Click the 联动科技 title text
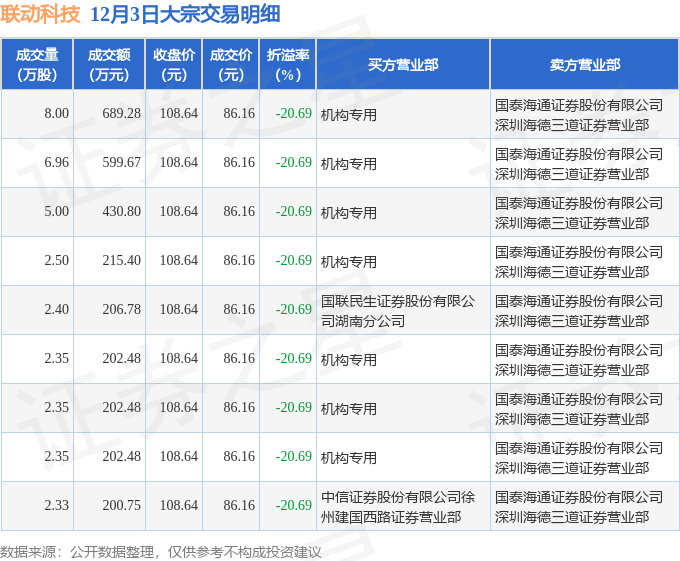 coord(40,14)
